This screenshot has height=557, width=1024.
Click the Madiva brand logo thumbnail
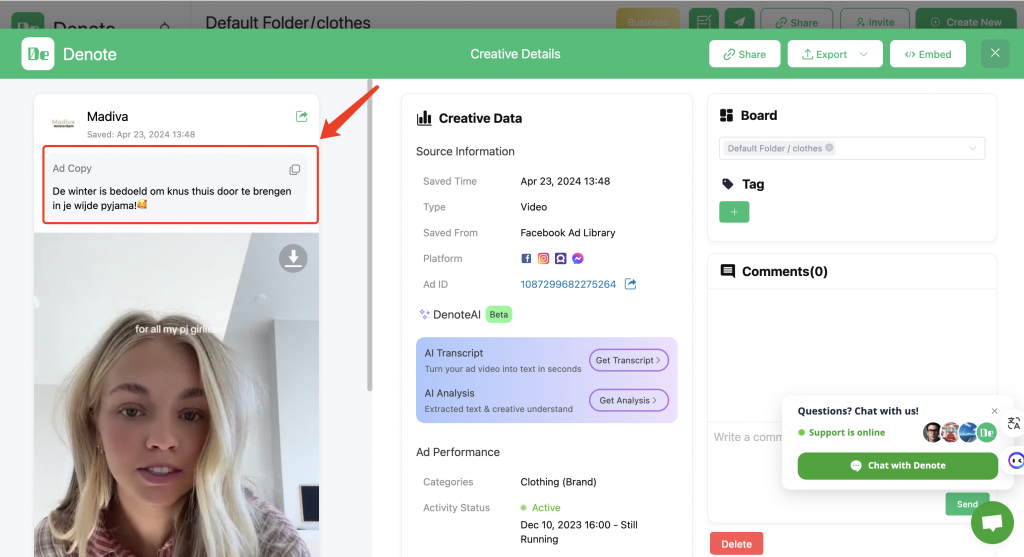(x=63, y=123)
